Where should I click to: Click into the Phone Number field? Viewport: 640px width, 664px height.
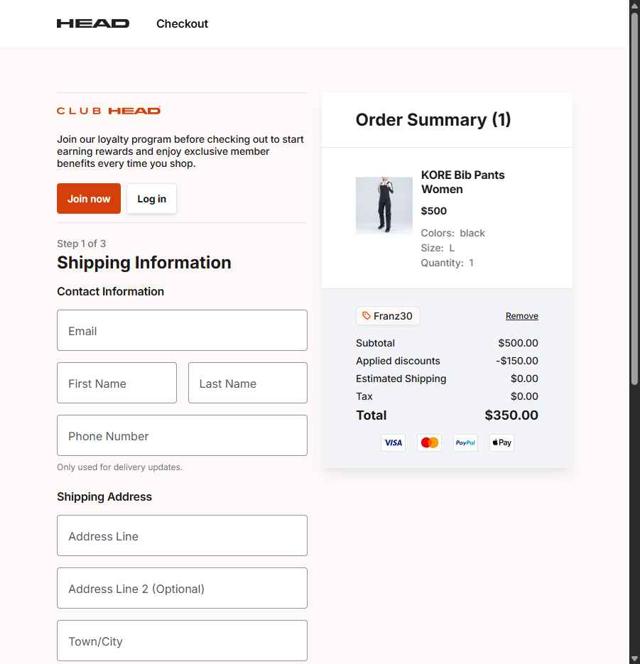coord(182,436)
